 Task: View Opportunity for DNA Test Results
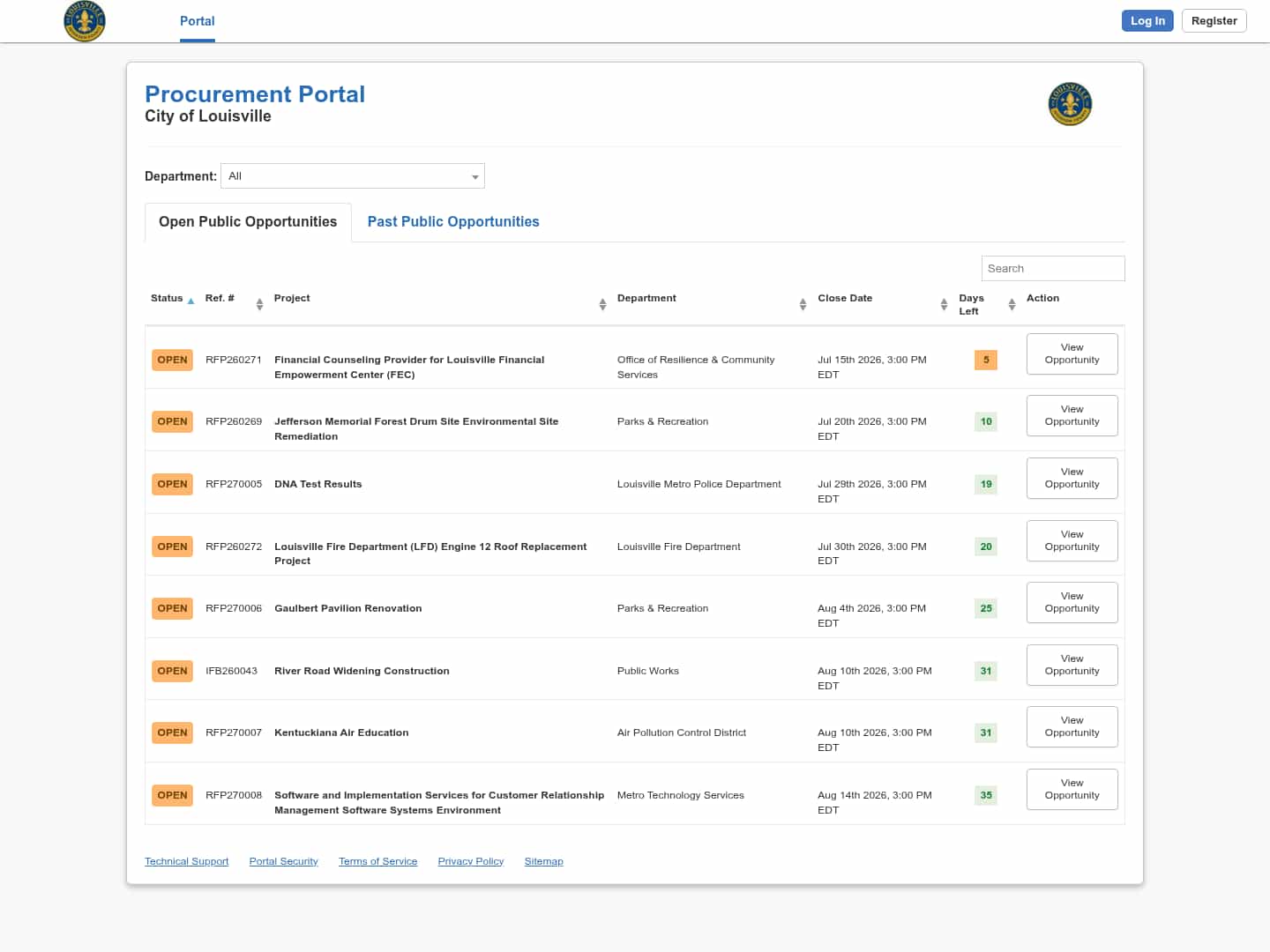[1072, 478]
